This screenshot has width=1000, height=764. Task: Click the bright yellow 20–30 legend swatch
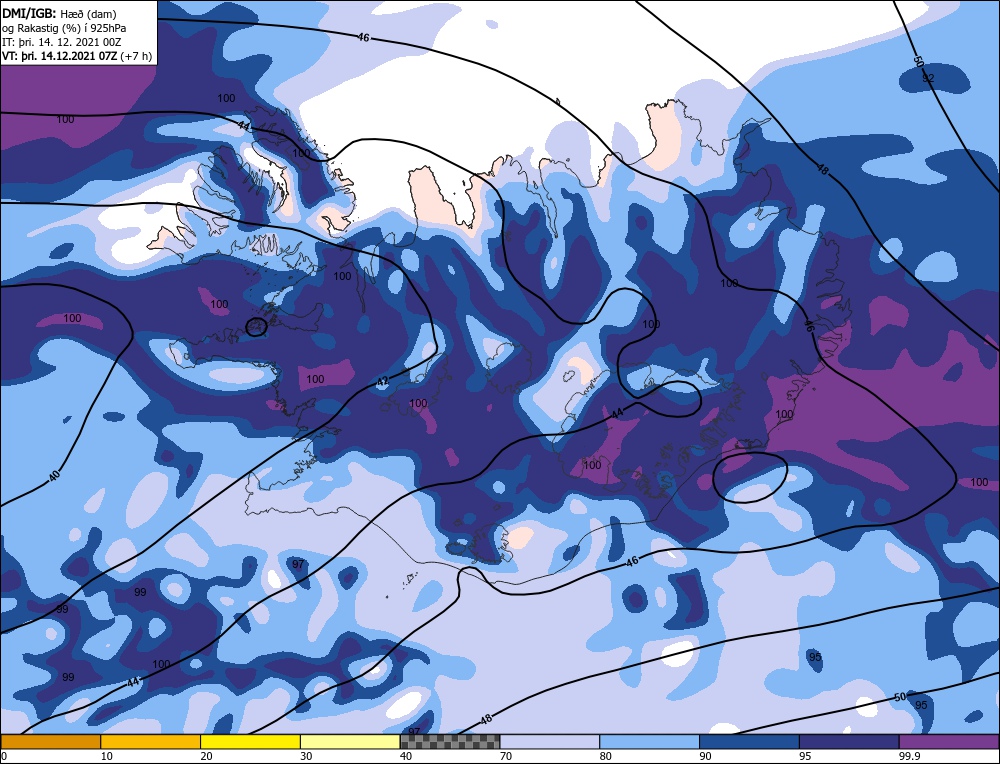pyautogui.click(x=250, y=741)
